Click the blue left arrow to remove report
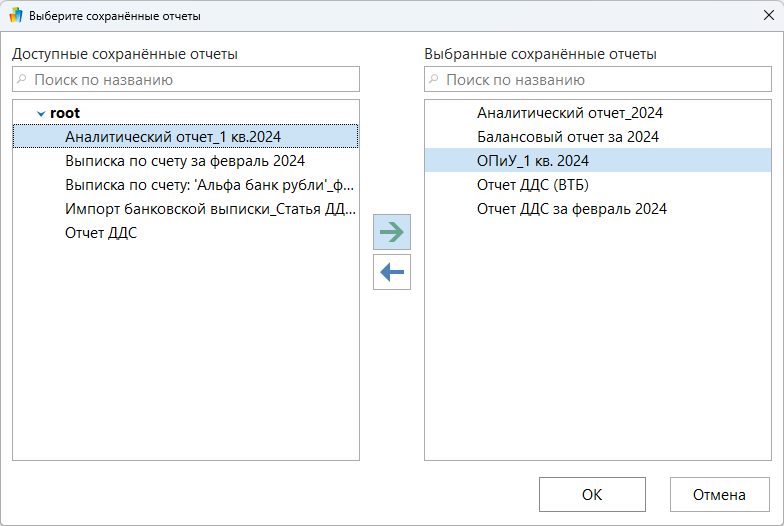Viewport: 784px width, 526px height. tap(392, 272)
